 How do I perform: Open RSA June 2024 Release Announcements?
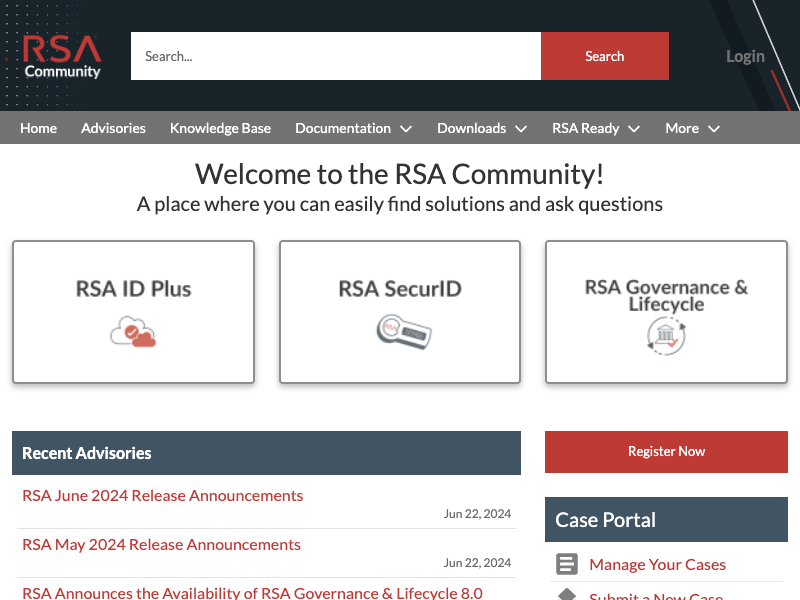(x=162, y=495)
